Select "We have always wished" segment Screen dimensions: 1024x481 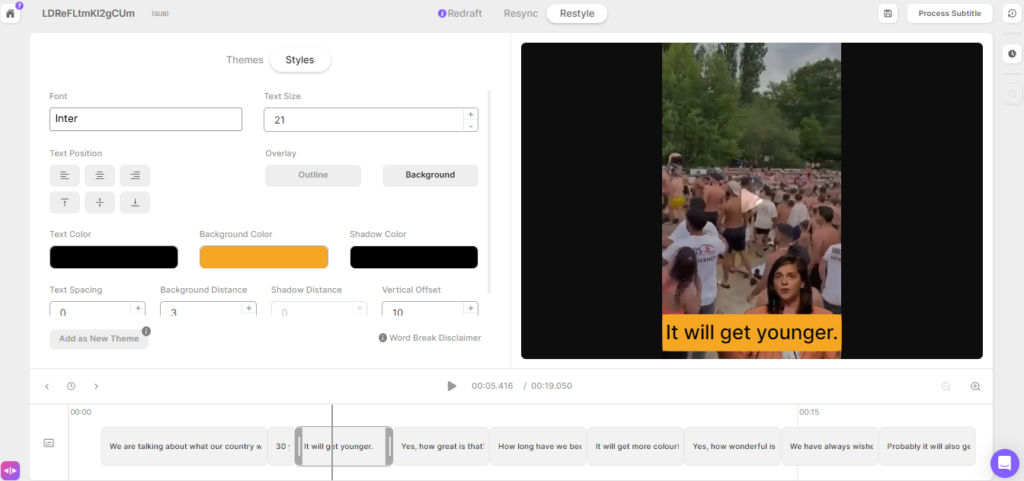[830, 446]
